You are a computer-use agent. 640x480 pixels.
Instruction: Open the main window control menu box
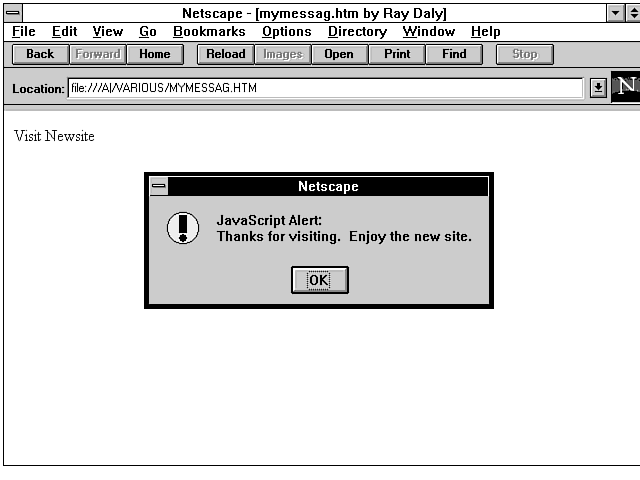tap(13, 13)
